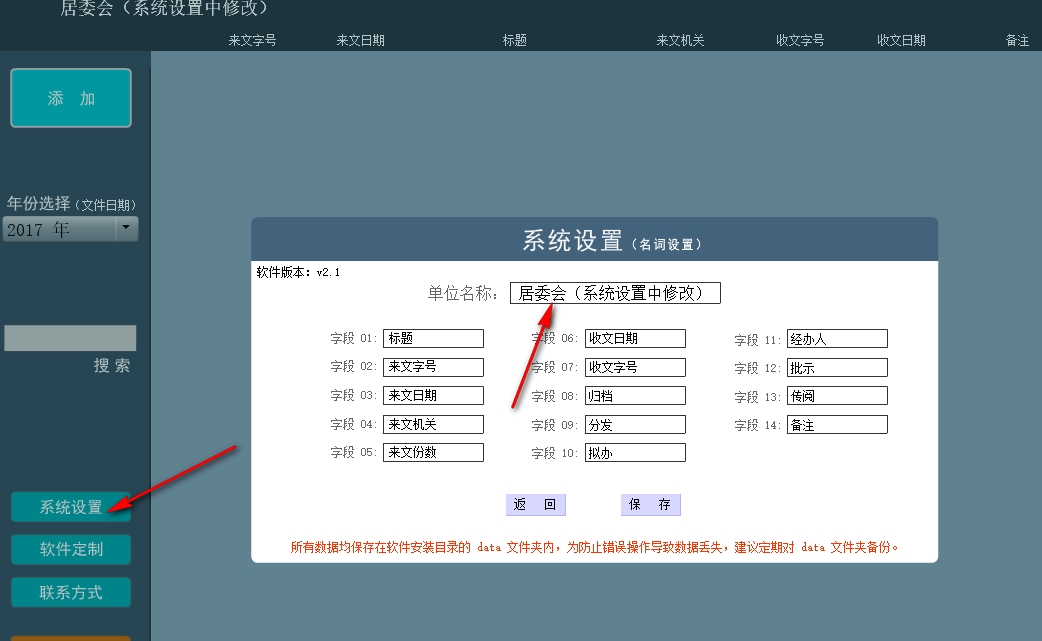Click the 保存 button
The width and height of the screenshot is (1042, 641).
650,505
